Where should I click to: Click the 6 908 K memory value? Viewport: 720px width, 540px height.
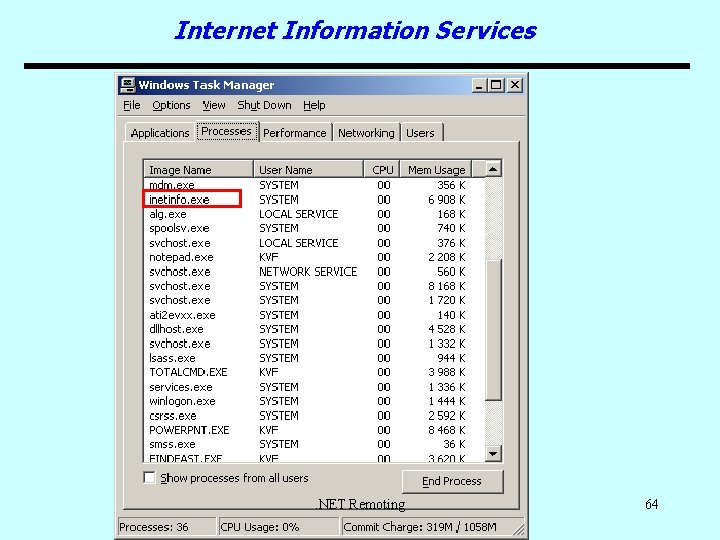click(x=446, y=200)
